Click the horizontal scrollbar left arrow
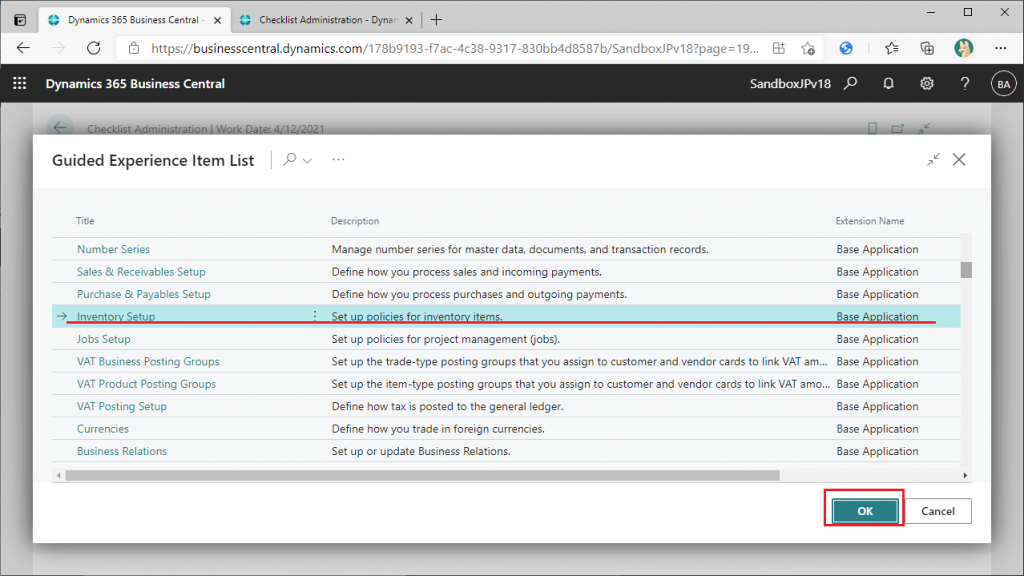This screenshot has width=1024, height=576. click(58, 475)
